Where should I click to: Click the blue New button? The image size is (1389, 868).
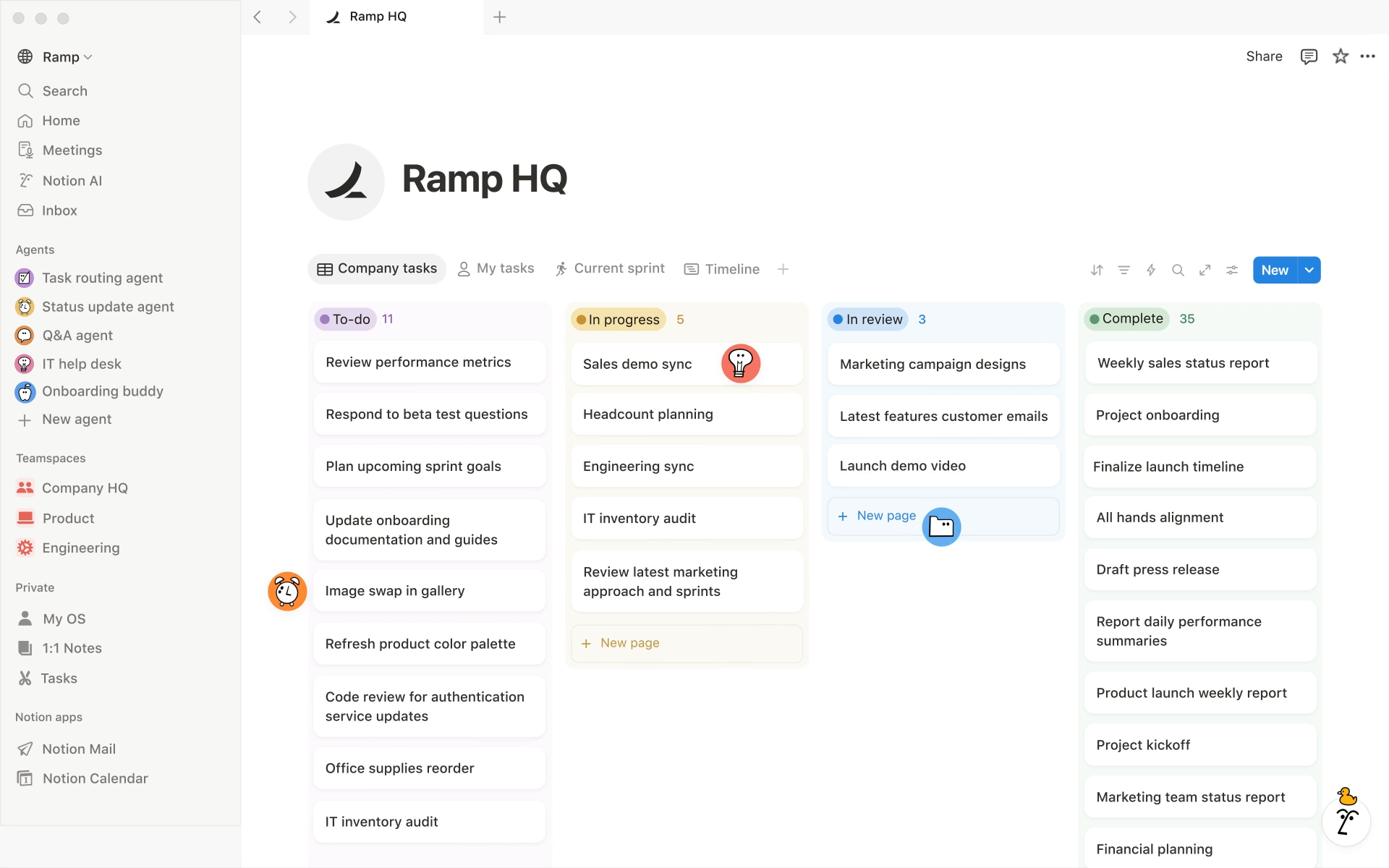1275,270
